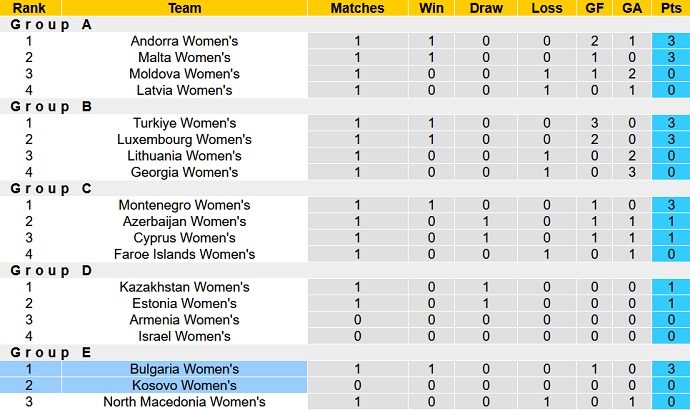Open the Luxembourg Women's team entry
The width and height of the screenshot is (690, 410).
tap(184, 139)
